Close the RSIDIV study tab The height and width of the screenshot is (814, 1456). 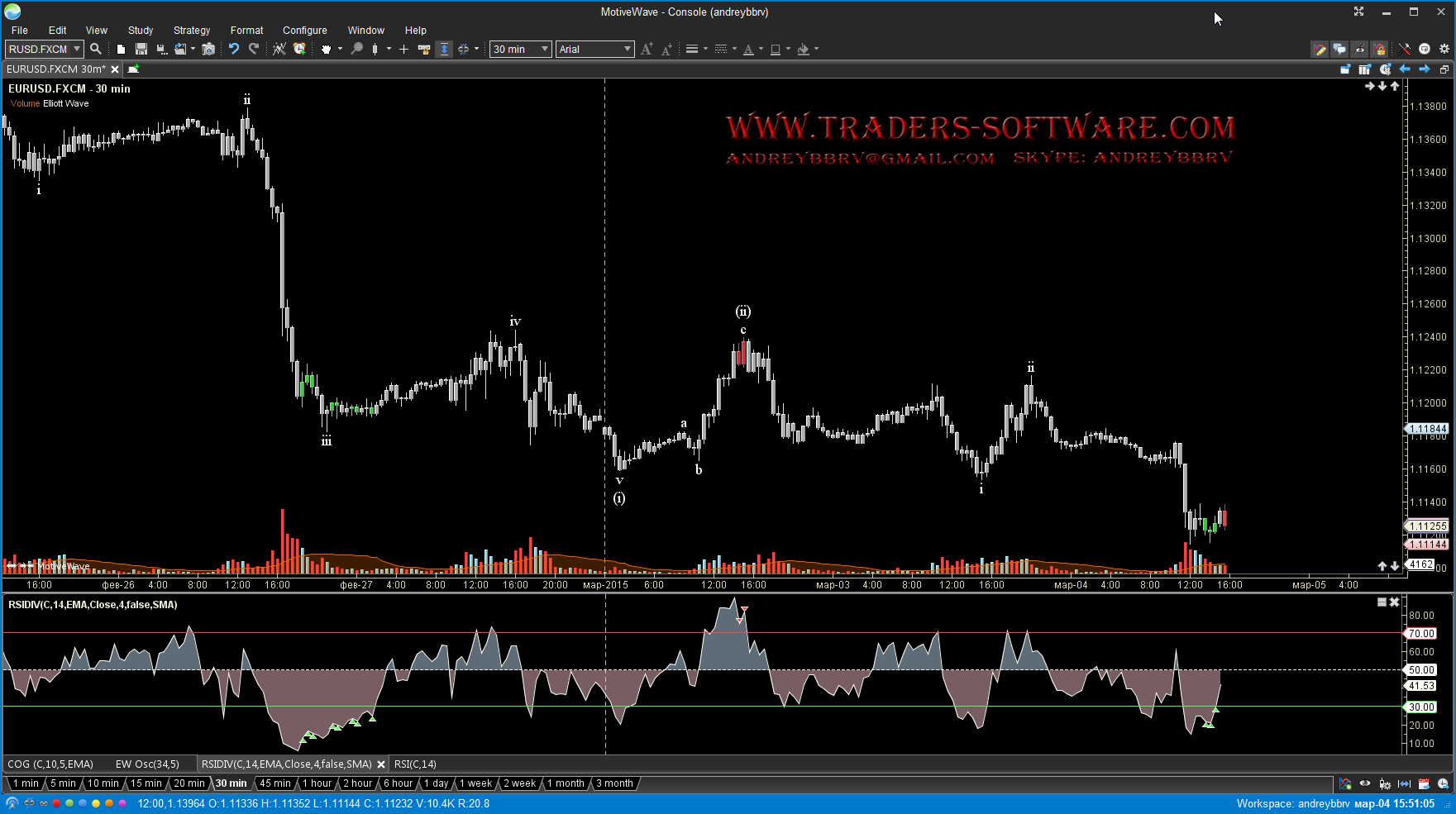point(381,764)
